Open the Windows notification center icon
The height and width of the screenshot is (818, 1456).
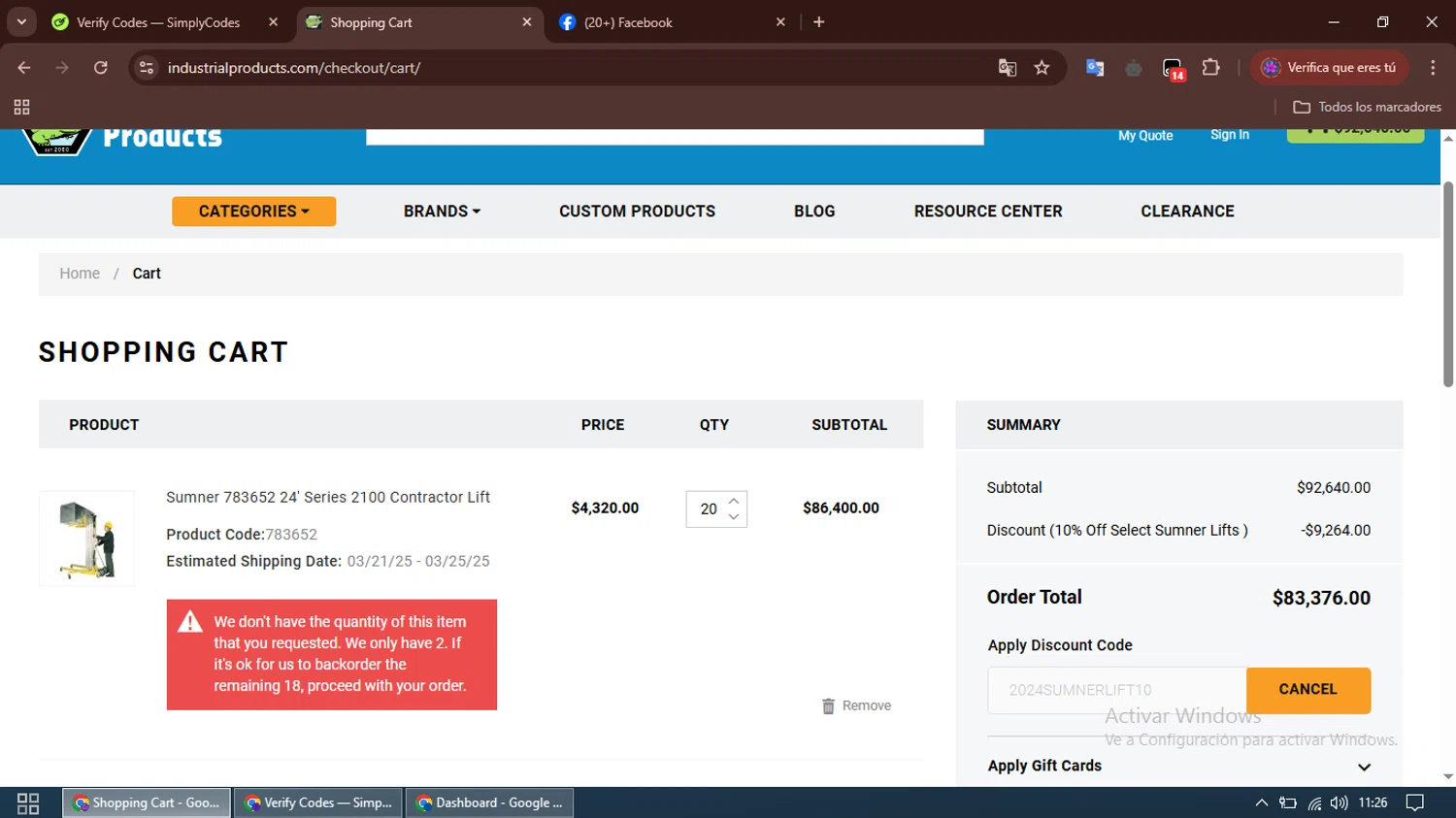[x=1415, y=803]
